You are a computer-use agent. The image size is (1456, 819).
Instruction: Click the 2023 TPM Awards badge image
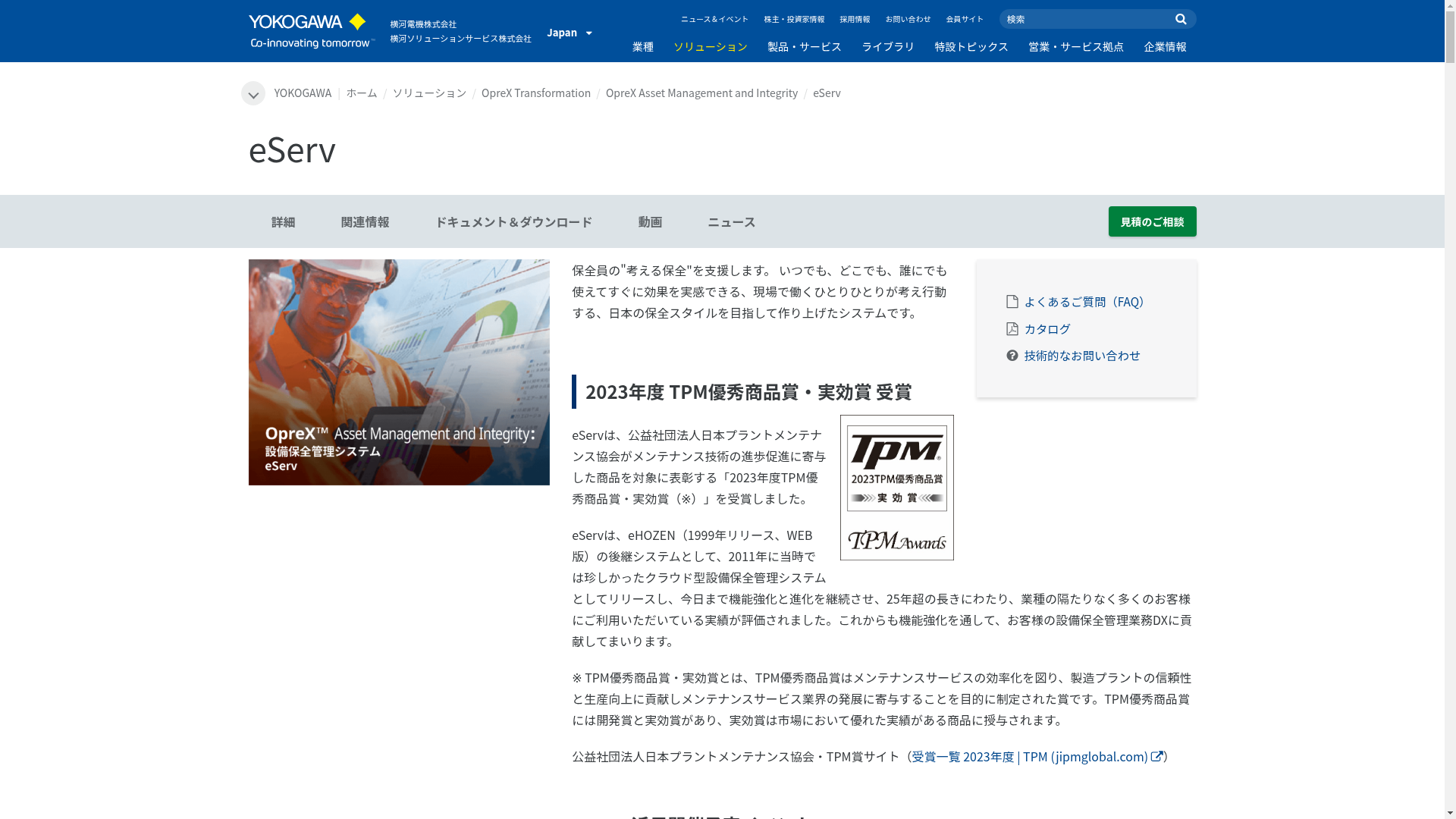(x=897, y=488)
